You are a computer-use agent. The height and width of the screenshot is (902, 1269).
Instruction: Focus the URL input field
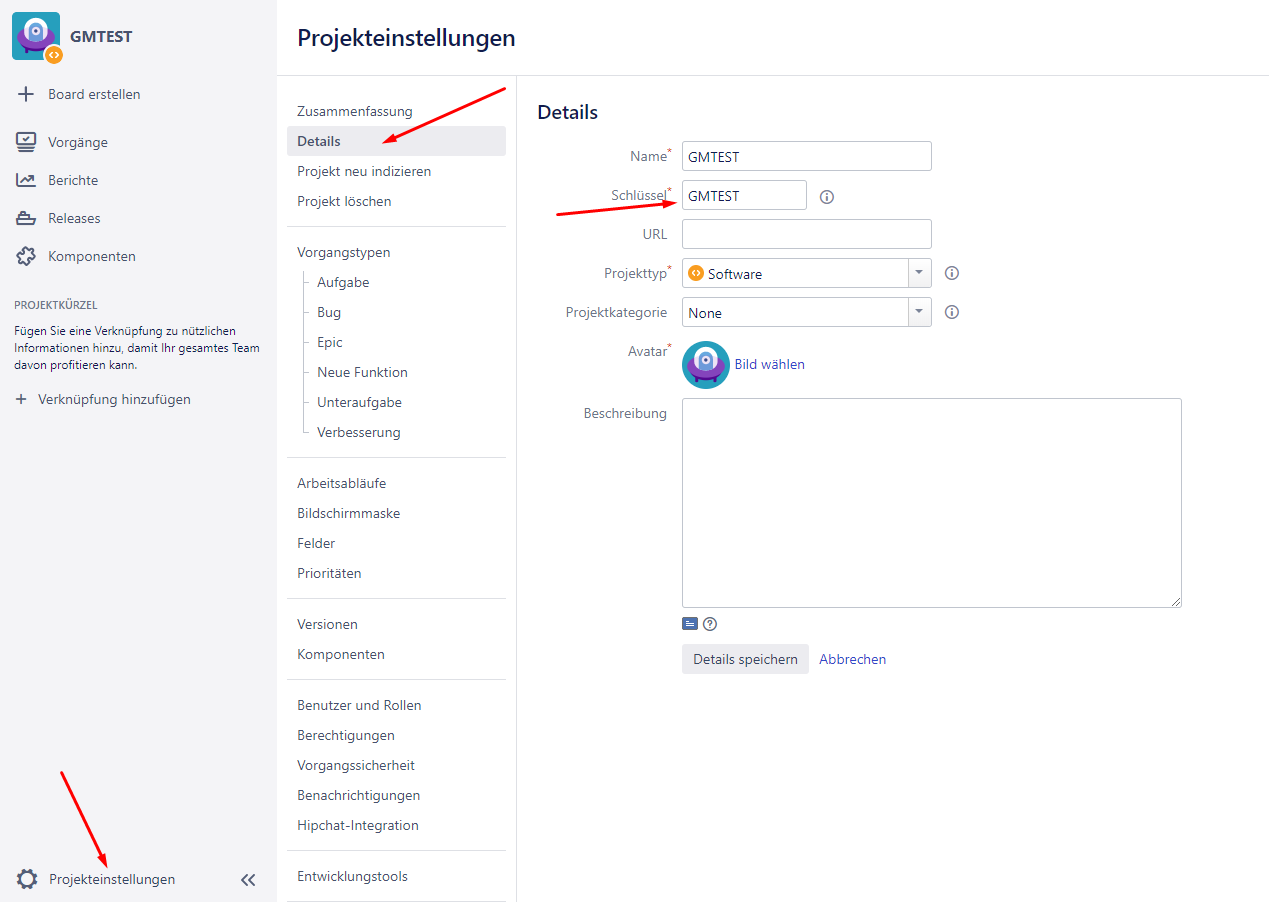[x=806, y=234]
